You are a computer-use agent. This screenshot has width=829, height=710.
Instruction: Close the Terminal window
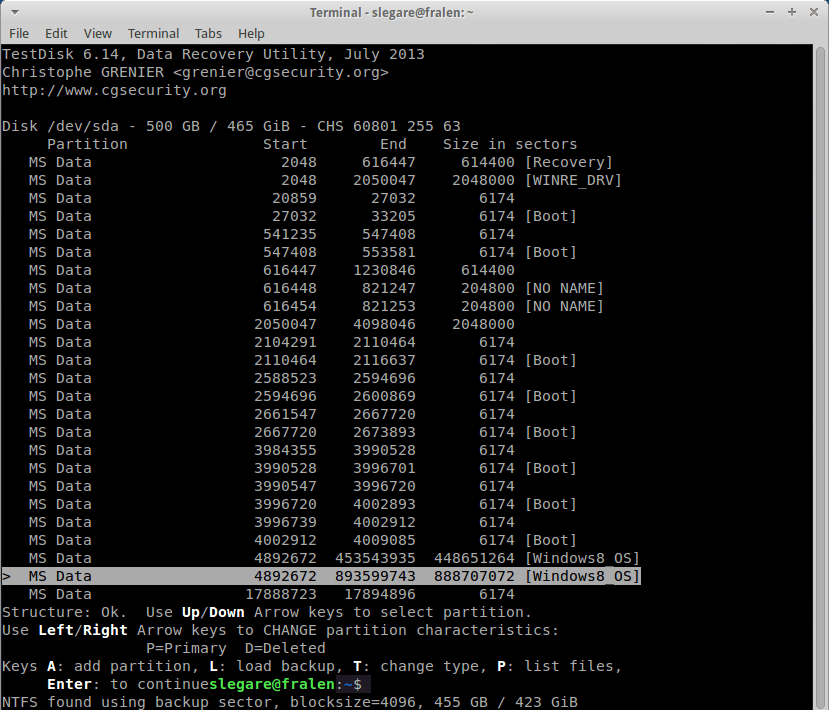(x=812, y=12)
